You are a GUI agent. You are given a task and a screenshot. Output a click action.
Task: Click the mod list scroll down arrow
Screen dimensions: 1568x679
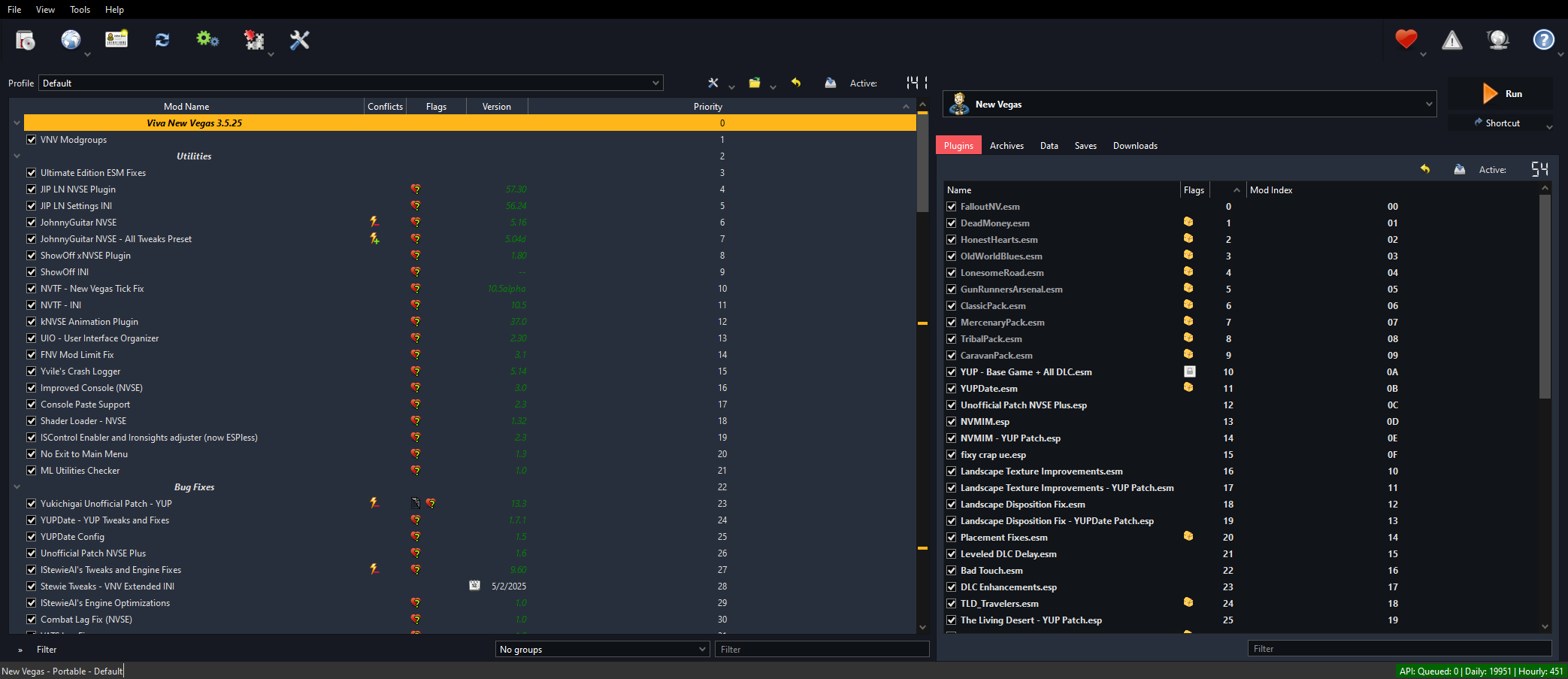pyautogui.click(x=922, y=627)
